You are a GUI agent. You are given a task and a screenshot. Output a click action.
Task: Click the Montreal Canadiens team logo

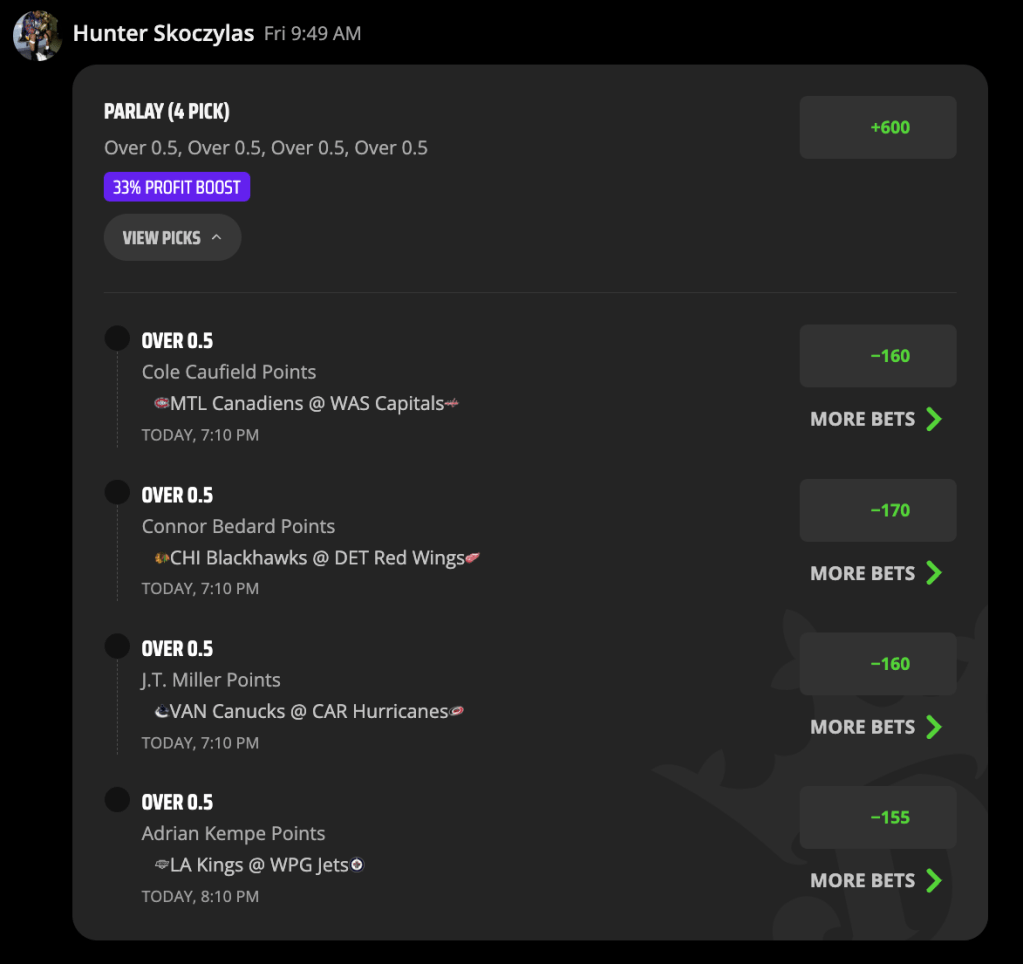pos(161,403)
